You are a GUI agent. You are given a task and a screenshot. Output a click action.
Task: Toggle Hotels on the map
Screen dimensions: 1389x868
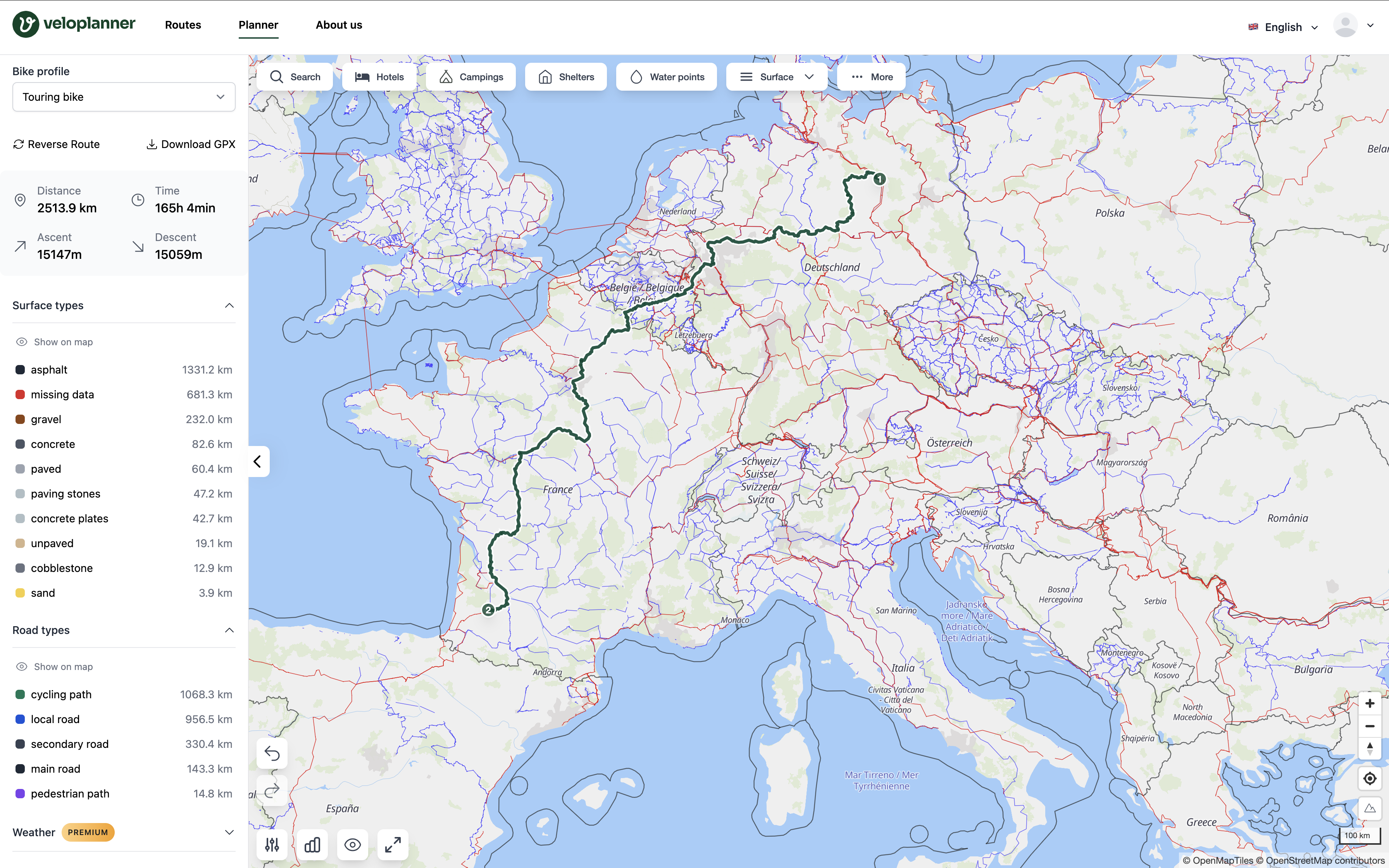click(x=379, y=77)
